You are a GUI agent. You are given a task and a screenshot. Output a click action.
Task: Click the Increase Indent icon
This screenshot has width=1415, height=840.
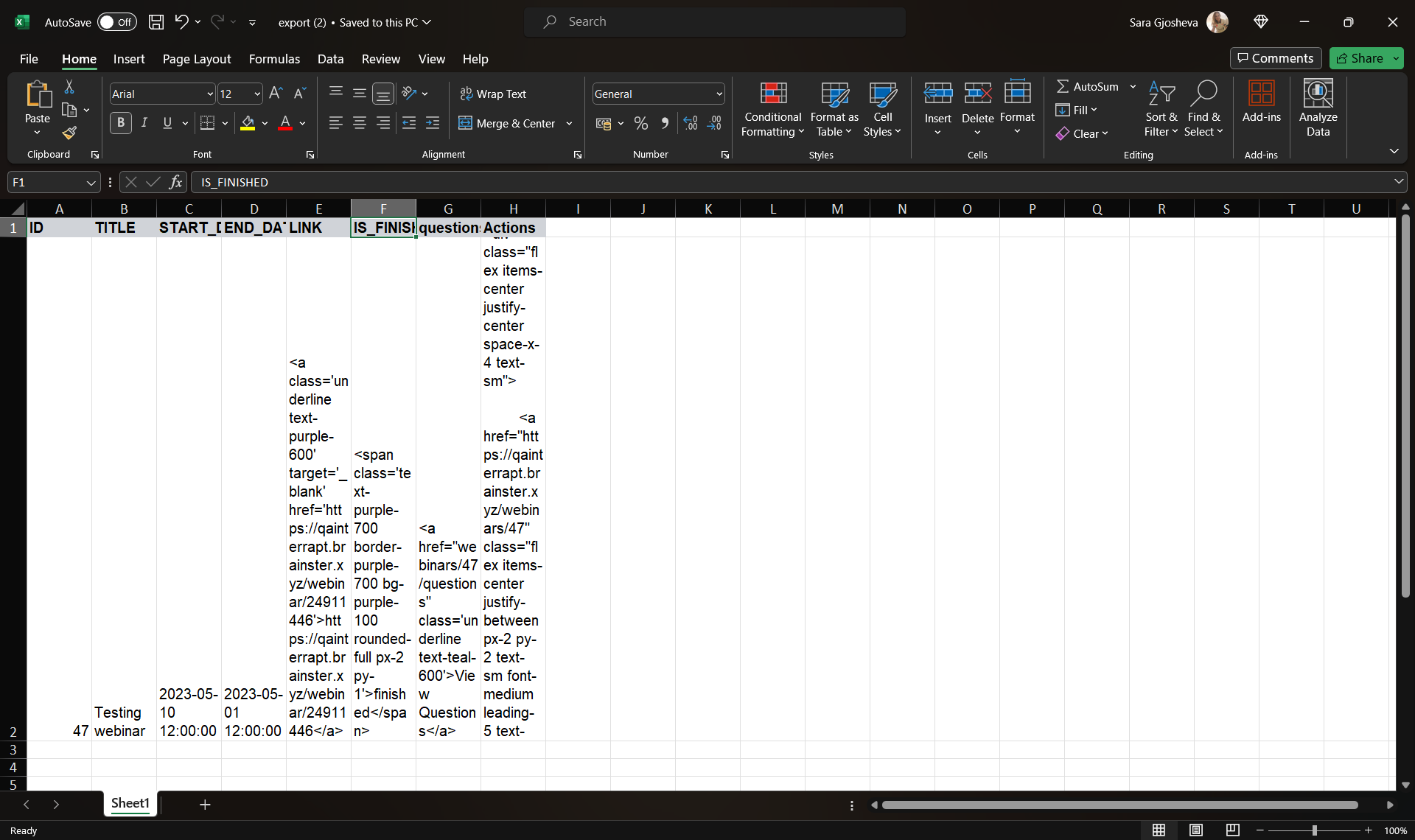click(433, 124)
